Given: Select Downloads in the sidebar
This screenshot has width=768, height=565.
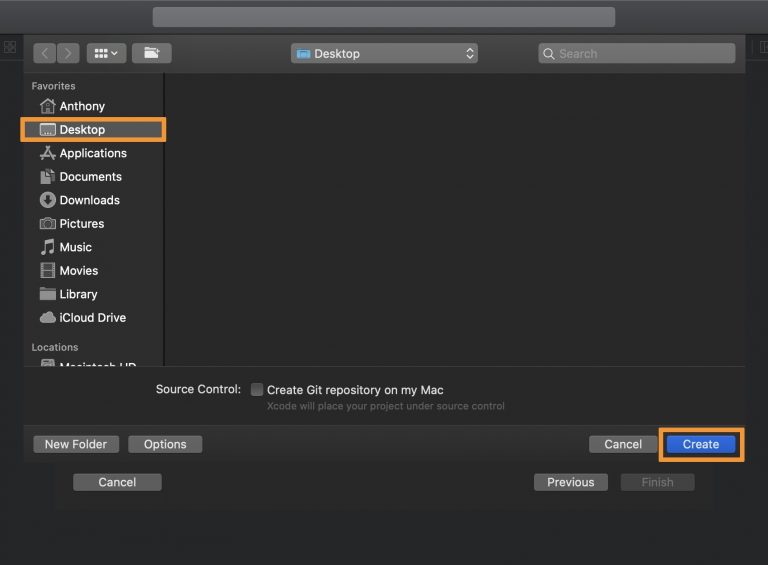Looking at the screenshot, I should [x=93, y=200].
